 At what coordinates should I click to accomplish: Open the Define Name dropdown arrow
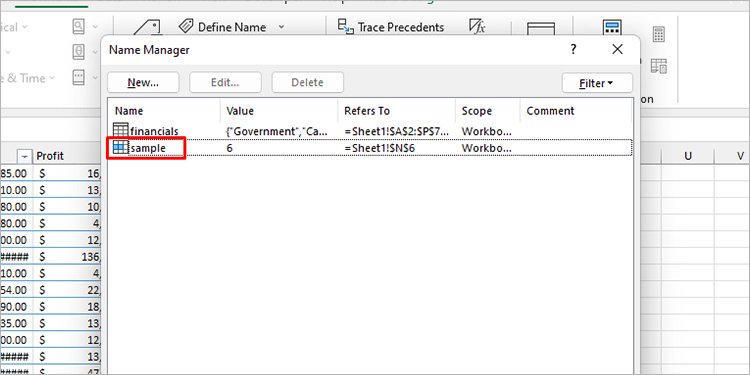281,27
